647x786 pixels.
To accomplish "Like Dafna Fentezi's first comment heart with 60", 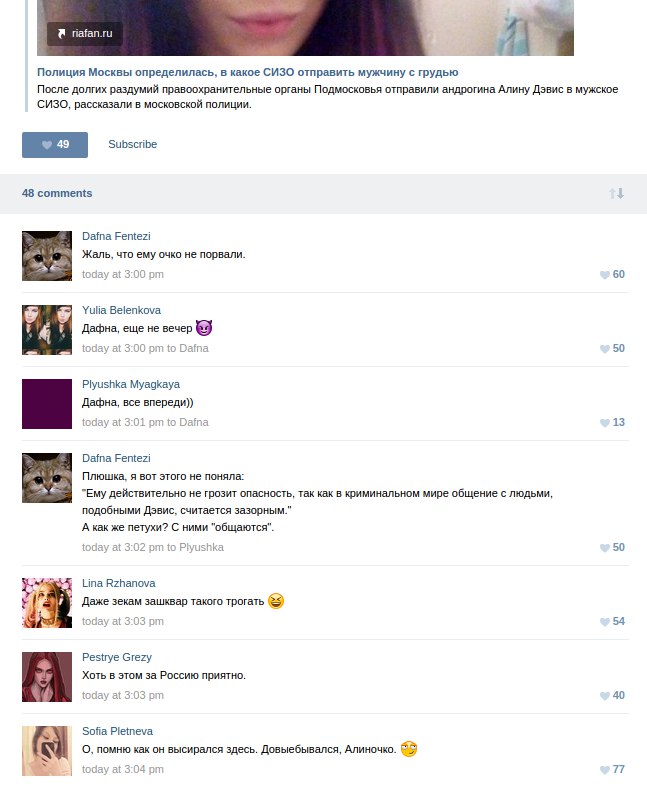I will 612,275.
